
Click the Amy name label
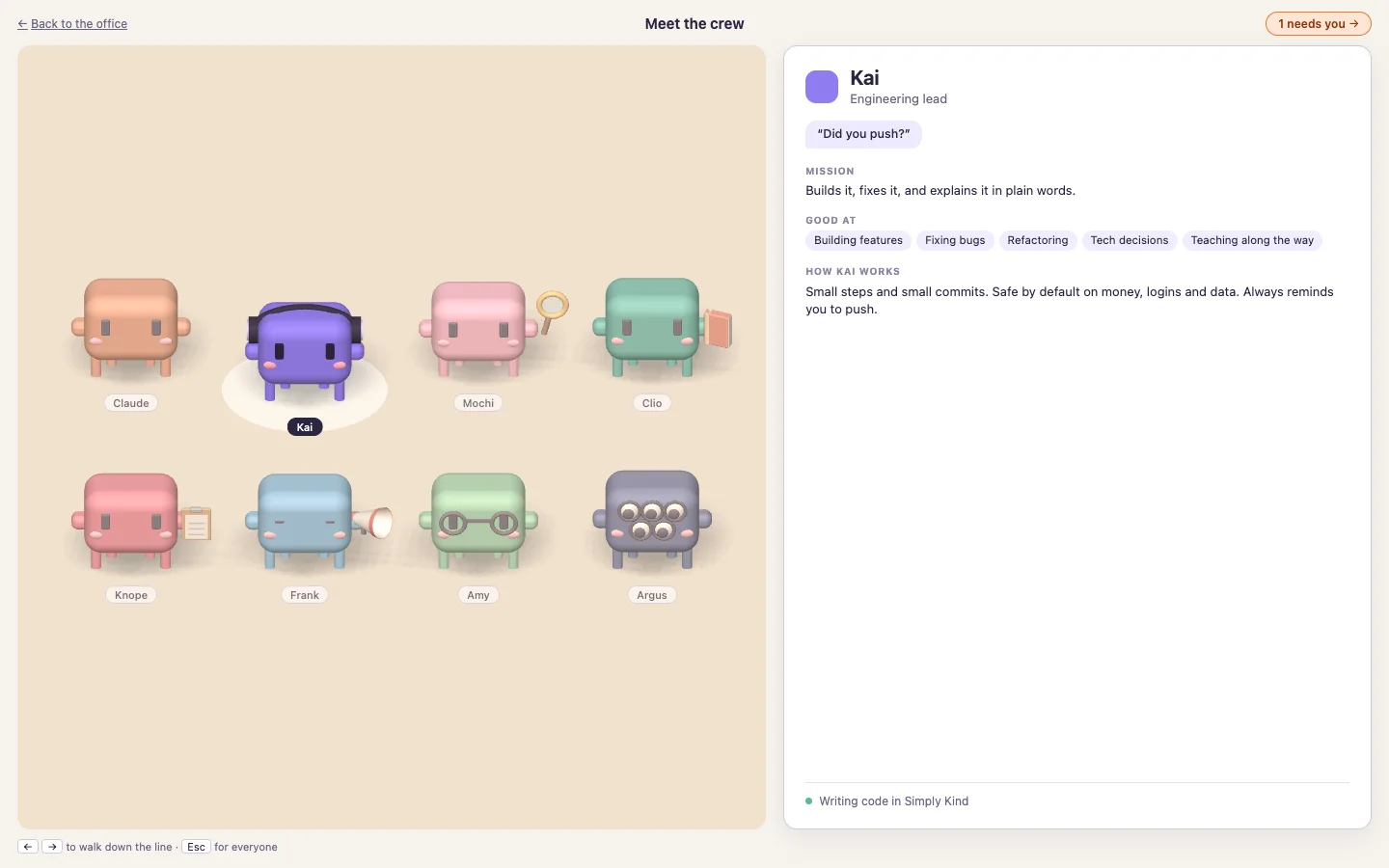[478, 595]
